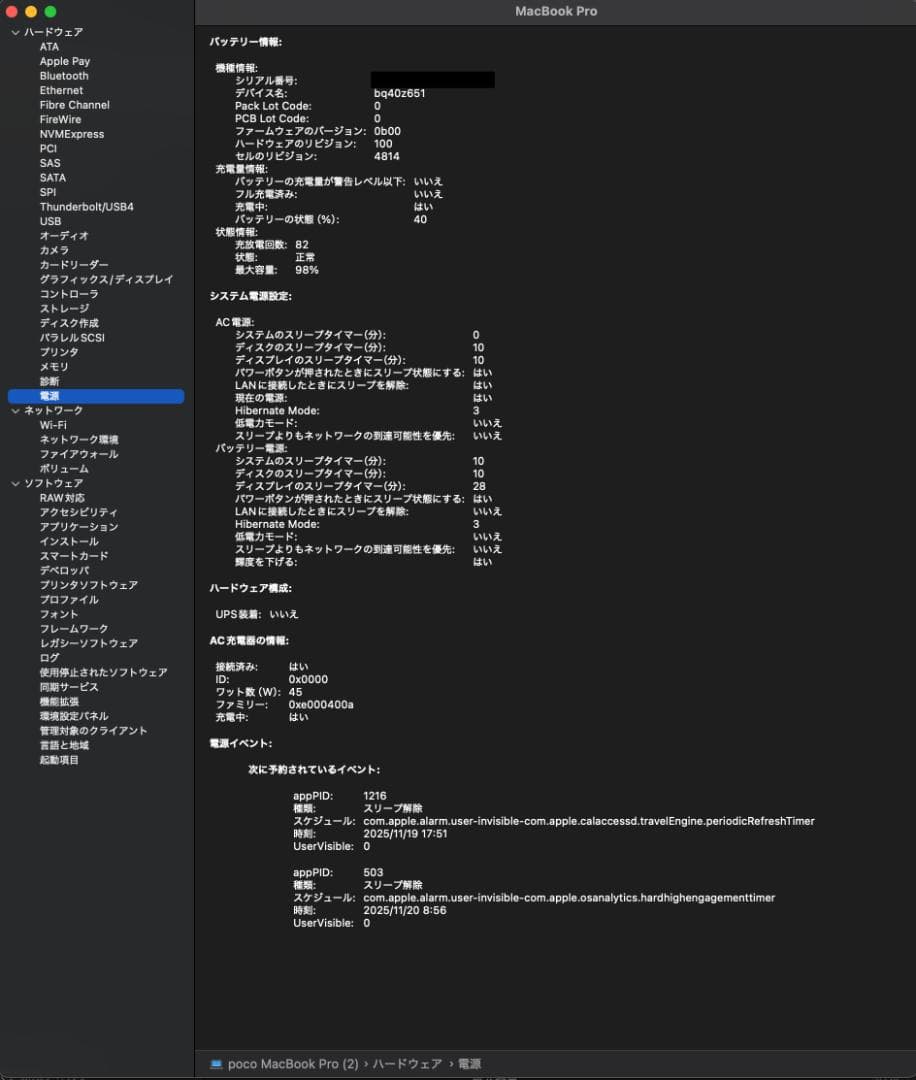Show the ストレージ storage information
Viewport: 916px width, 1080px height.
pos(64,309)
